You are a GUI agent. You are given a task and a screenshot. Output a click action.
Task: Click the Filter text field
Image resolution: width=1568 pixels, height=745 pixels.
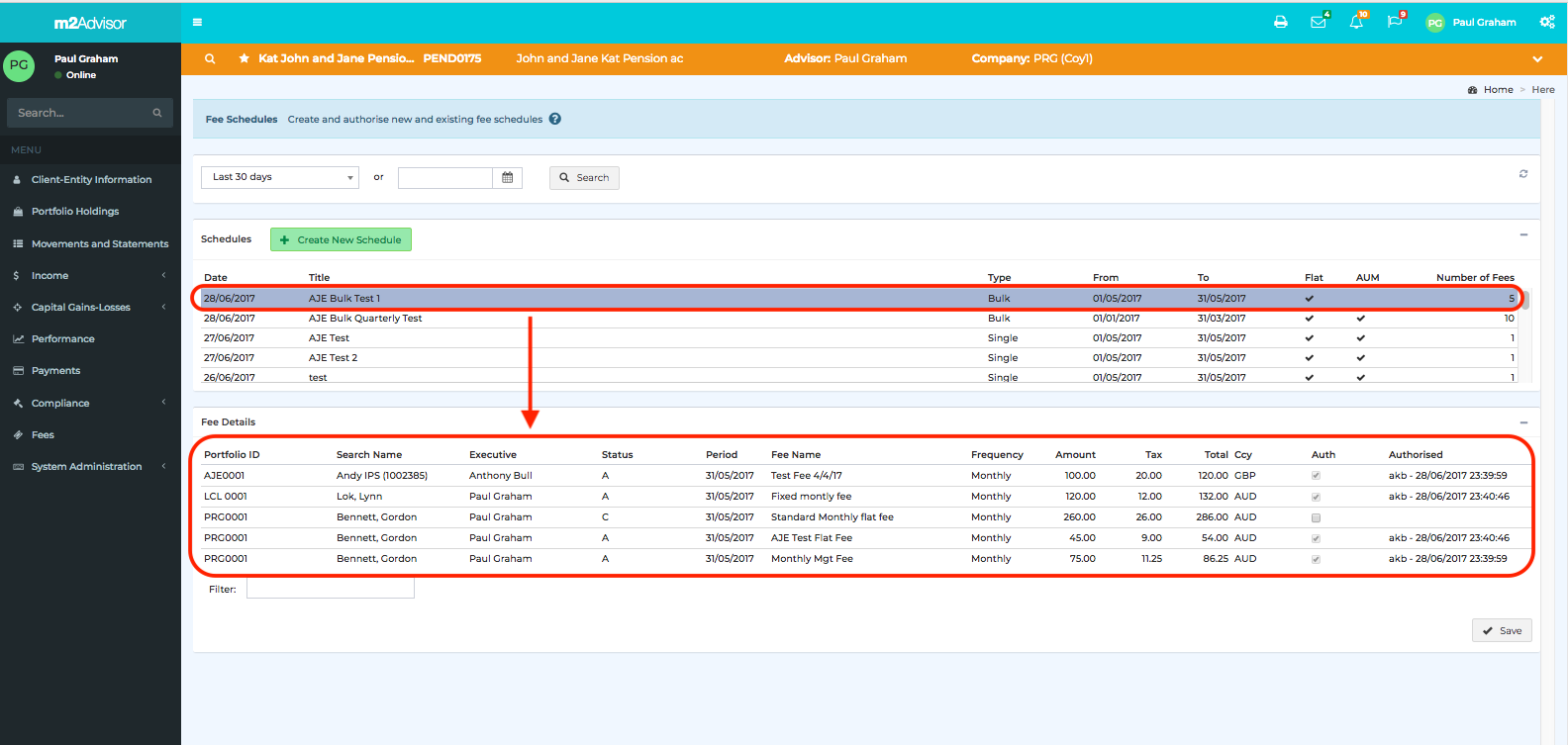(330, 590)
